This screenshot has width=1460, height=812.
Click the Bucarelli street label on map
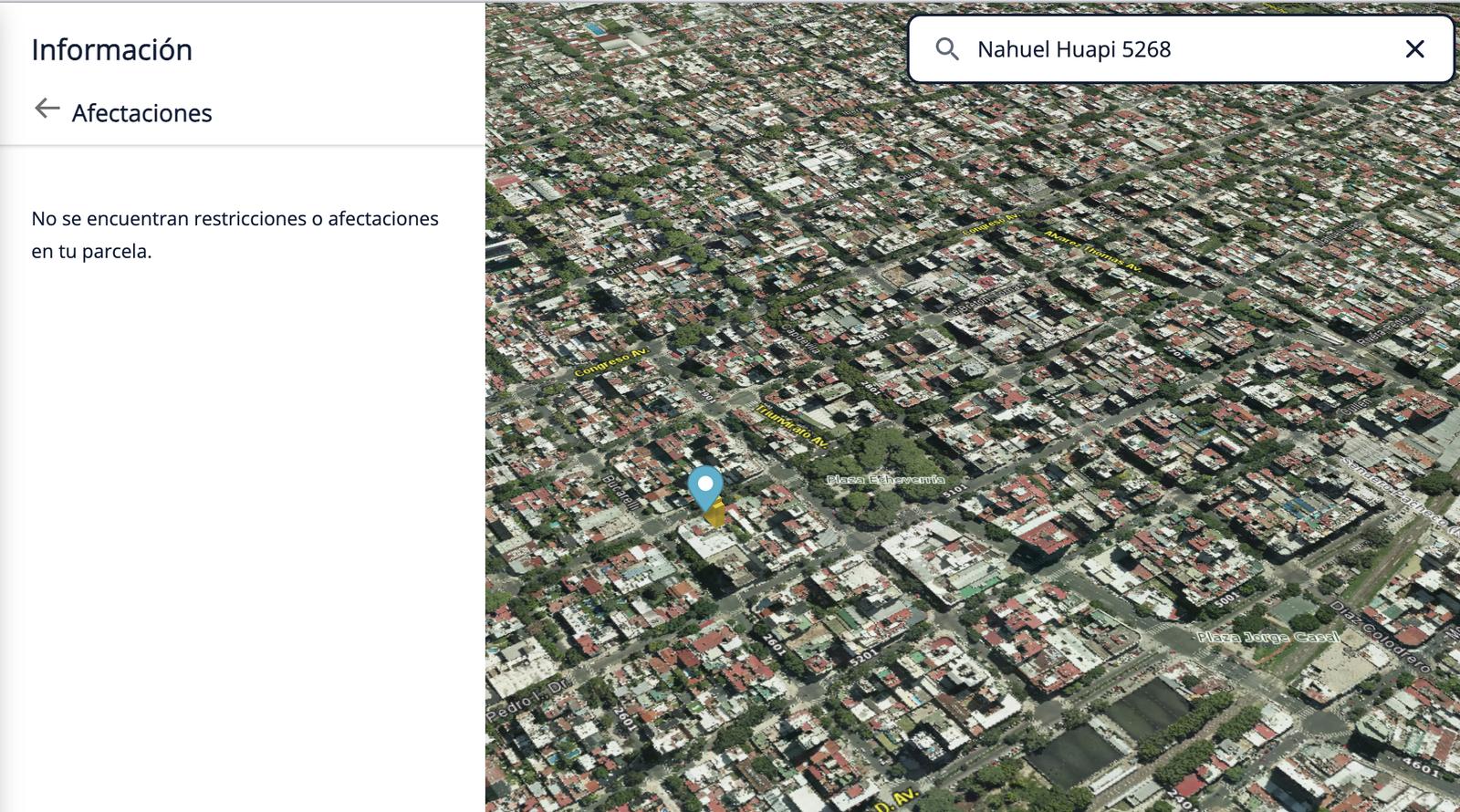pos(621,491)
